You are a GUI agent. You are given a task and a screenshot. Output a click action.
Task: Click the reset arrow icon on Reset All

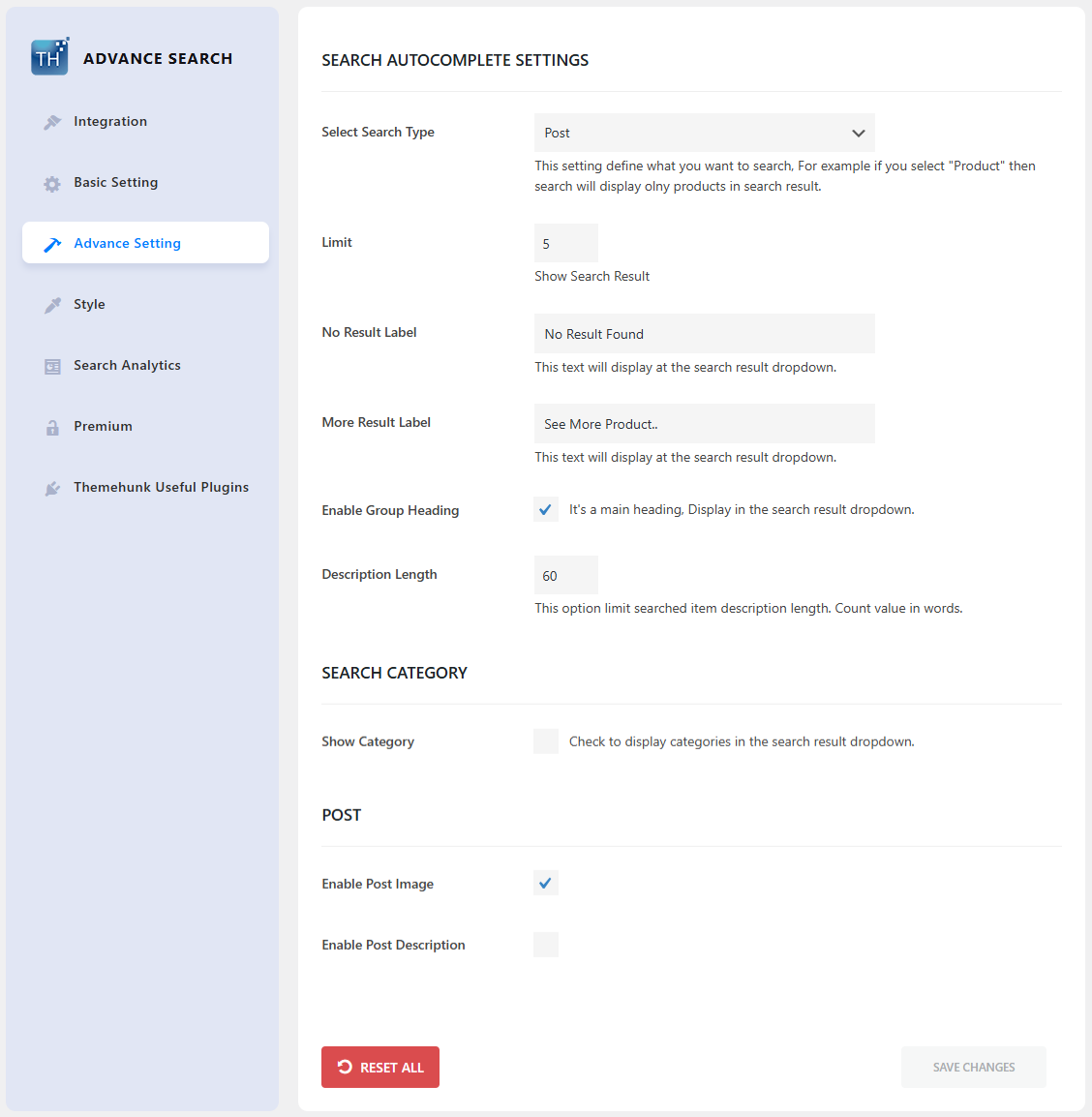(x=346, y=1067)
